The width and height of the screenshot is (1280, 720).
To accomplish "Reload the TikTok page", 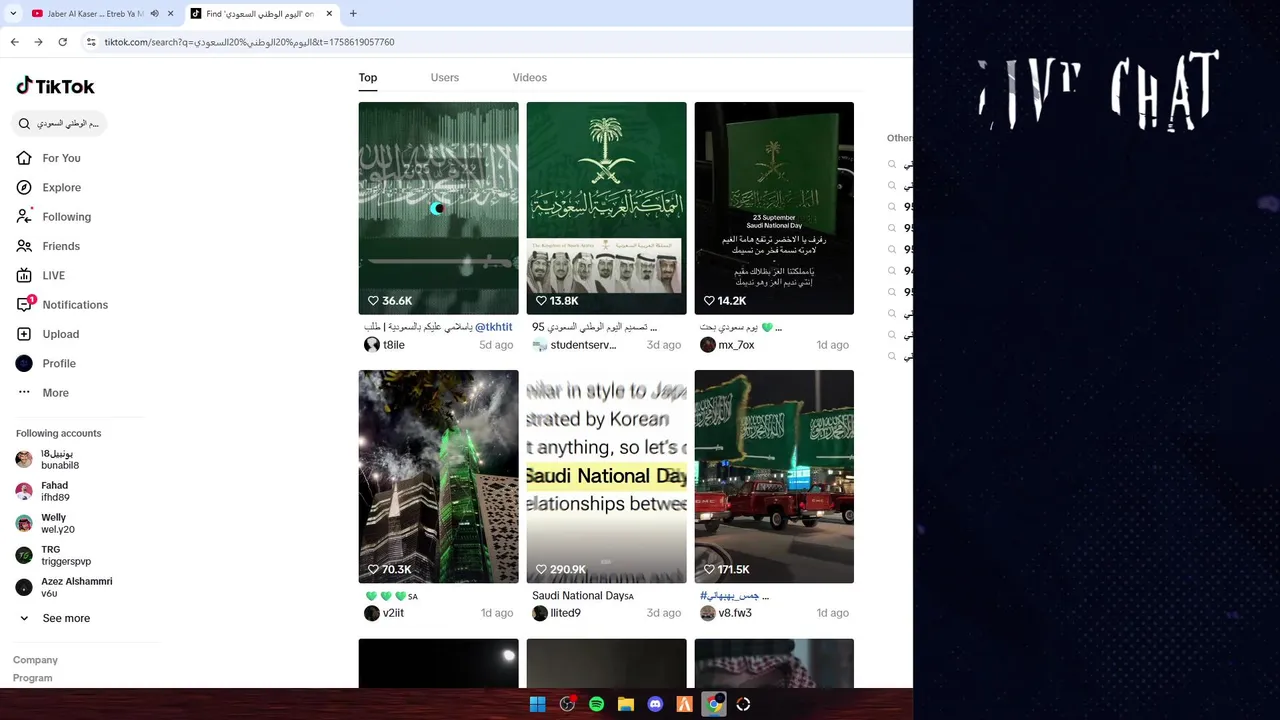I will pos(62,42).
